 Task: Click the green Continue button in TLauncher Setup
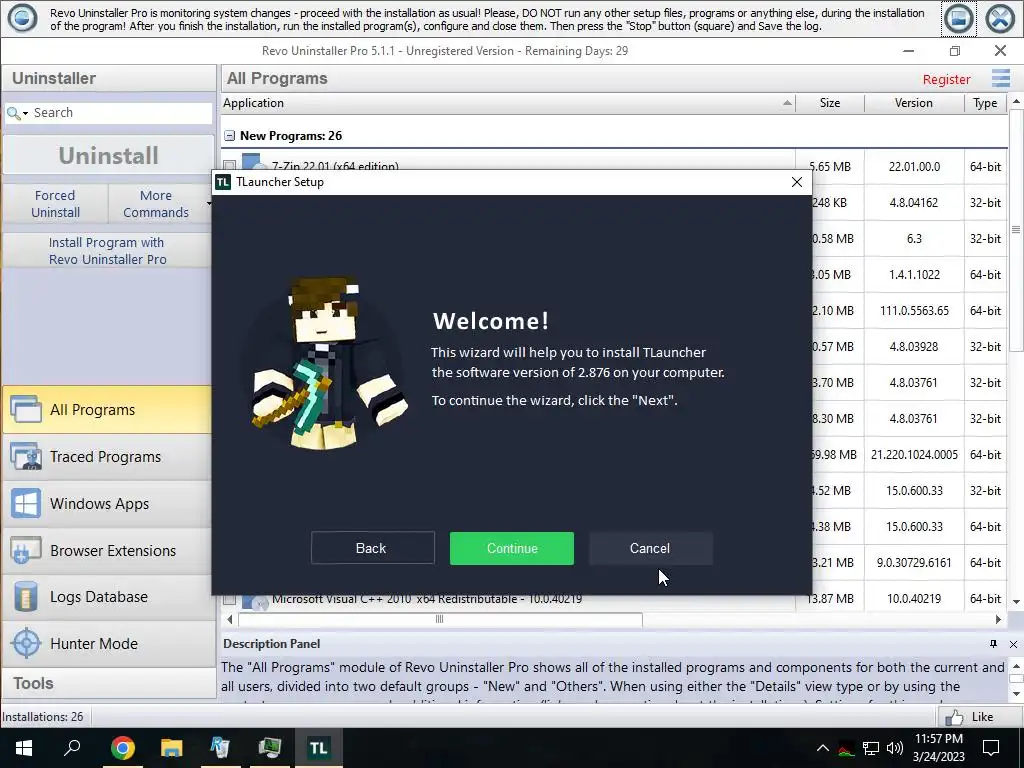pos(511,549)
